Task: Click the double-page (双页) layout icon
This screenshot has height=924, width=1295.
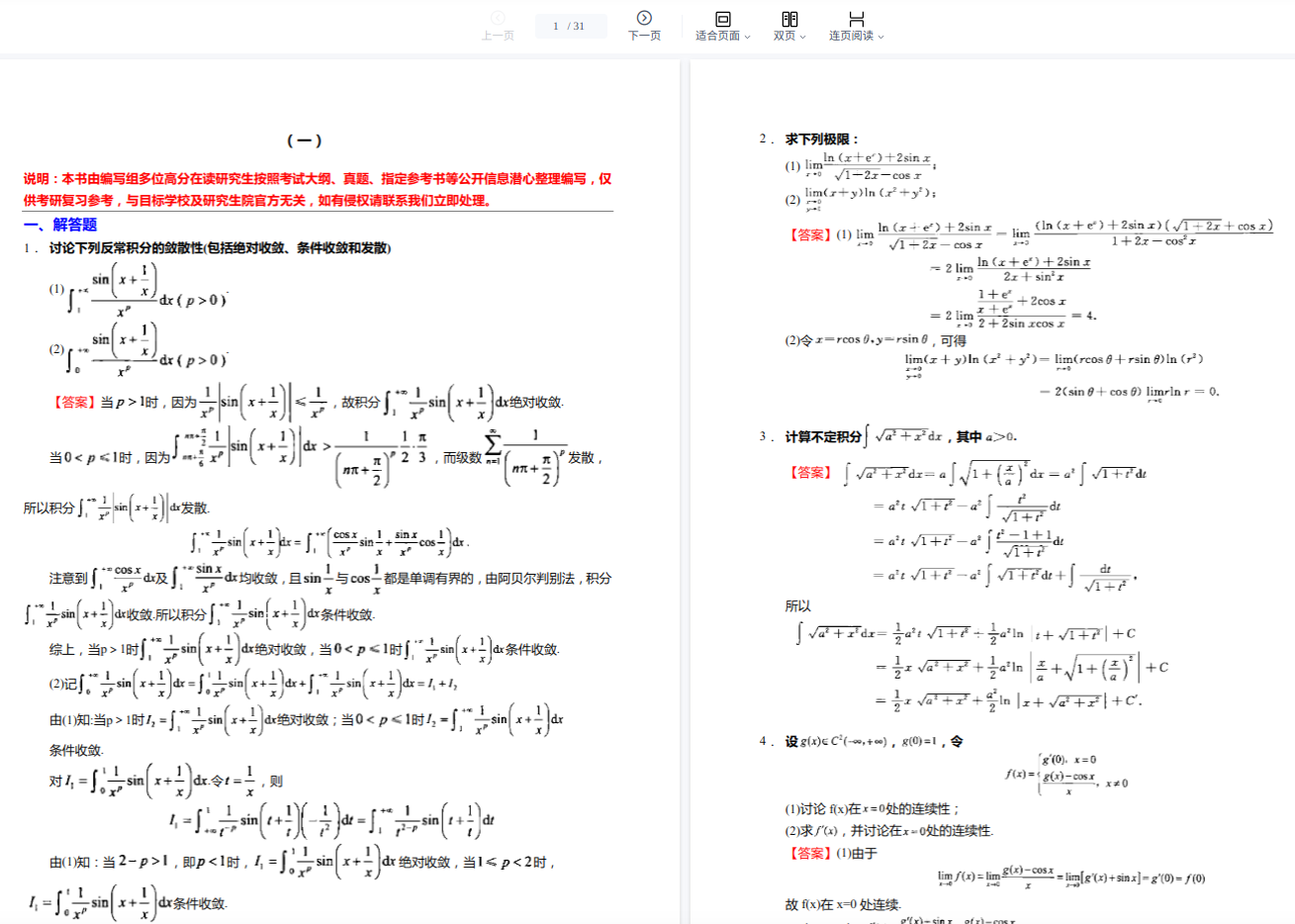Action: [789, 19]
